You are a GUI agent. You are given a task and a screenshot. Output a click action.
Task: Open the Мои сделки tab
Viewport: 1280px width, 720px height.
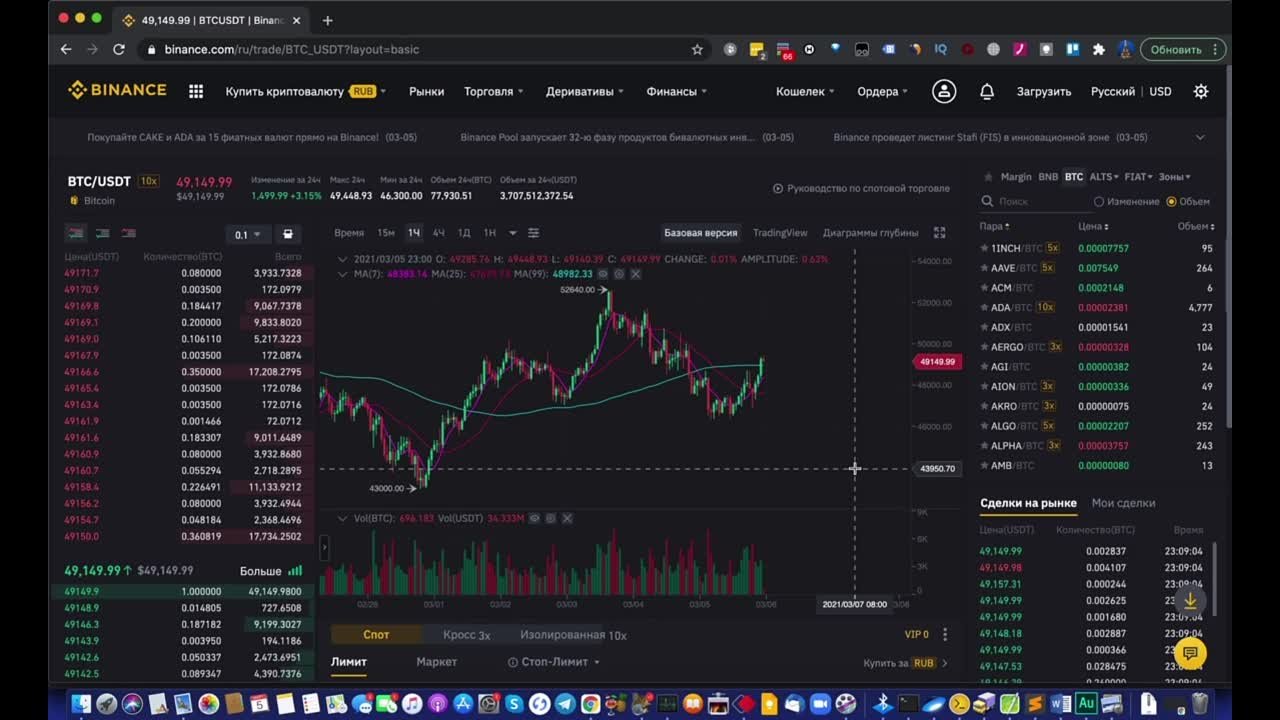click(1123, 503)
